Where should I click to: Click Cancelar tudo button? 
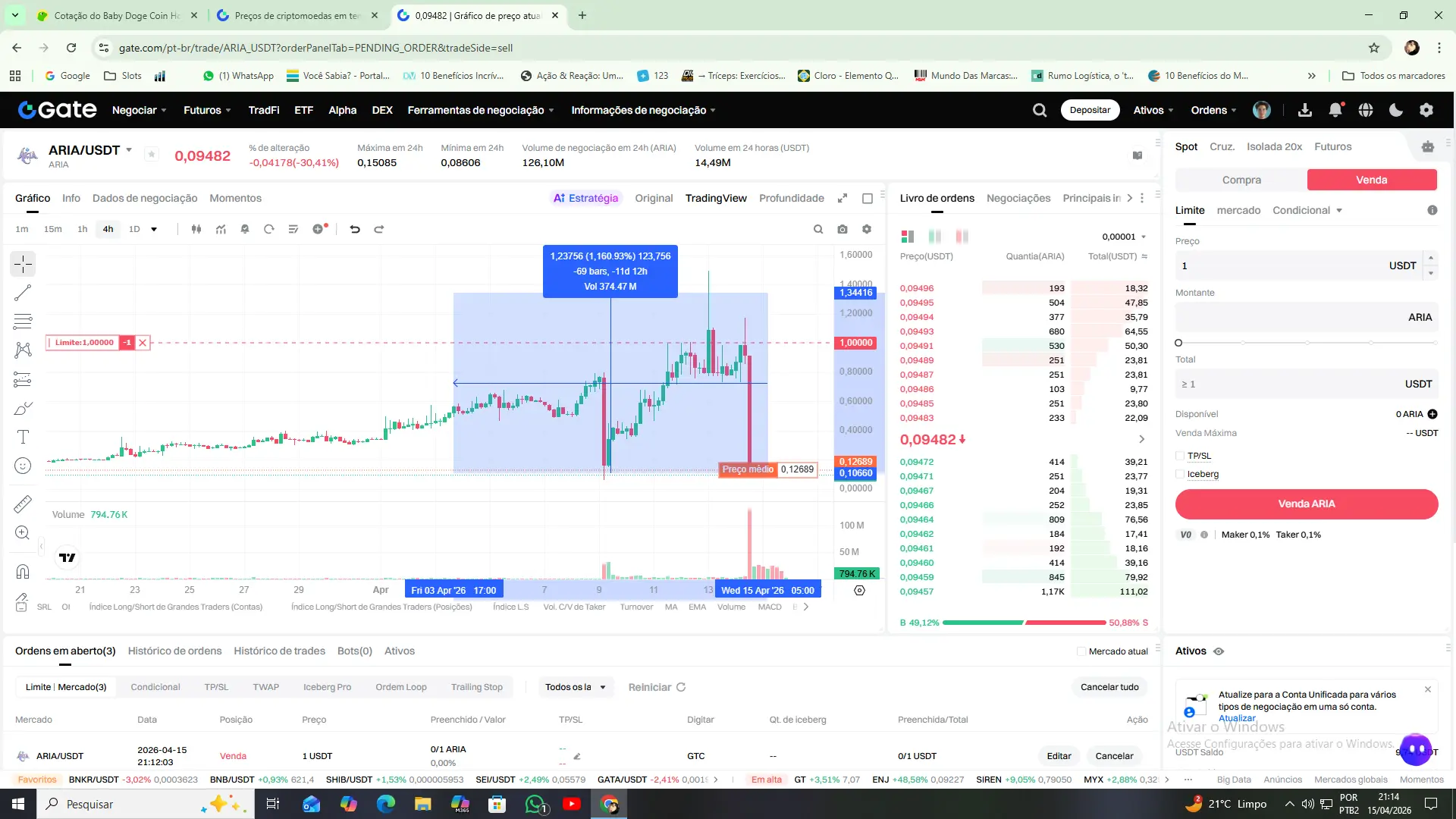coord(1109,687)
